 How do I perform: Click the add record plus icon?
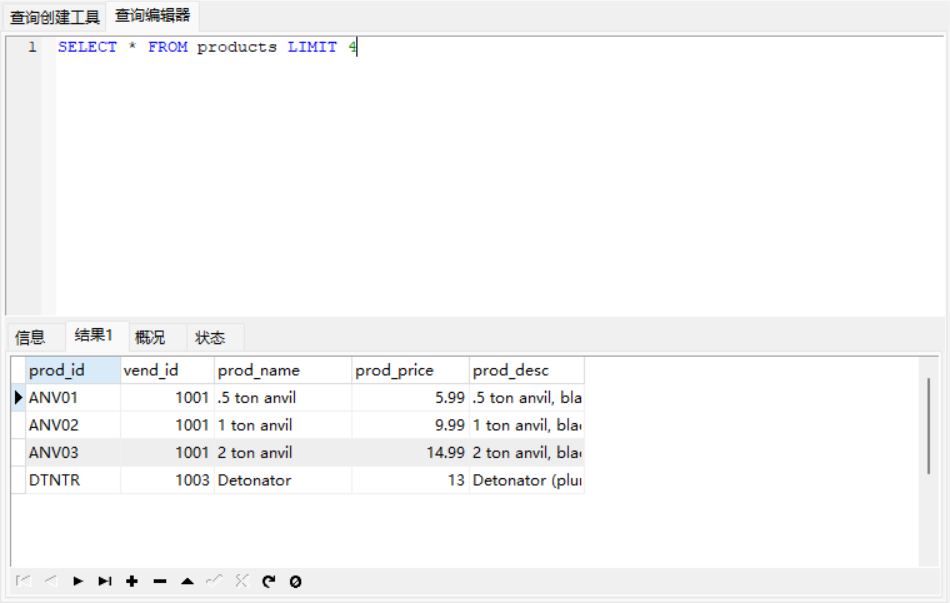132,581
